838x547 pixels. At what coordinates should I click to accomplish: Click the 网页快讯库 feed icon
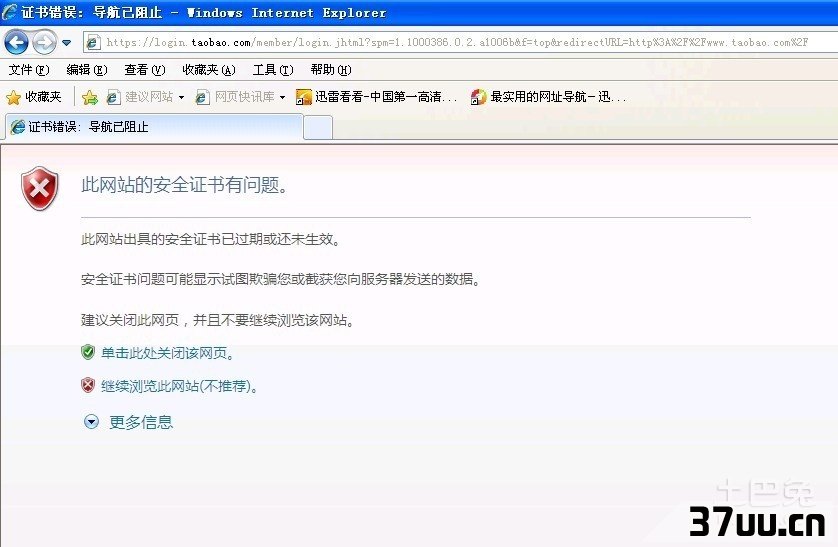pos(202,97)
